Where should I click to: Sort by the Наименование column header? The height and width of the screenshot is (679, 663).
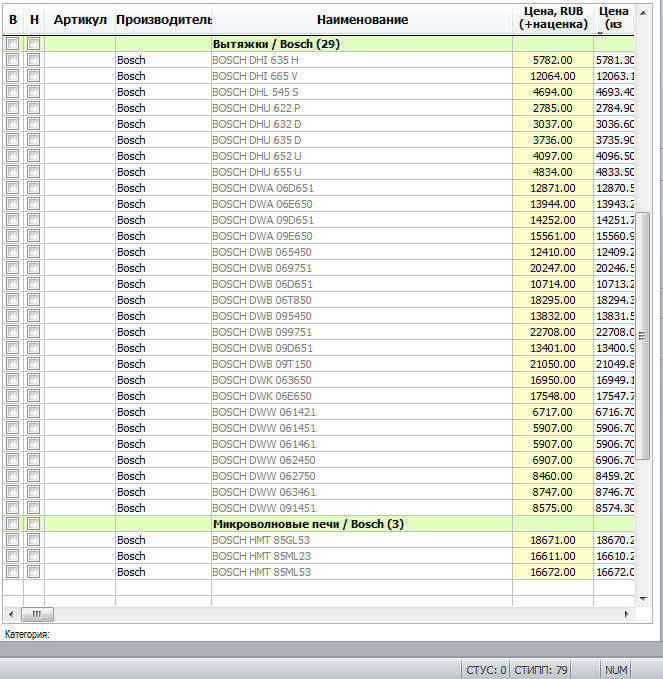362,19
